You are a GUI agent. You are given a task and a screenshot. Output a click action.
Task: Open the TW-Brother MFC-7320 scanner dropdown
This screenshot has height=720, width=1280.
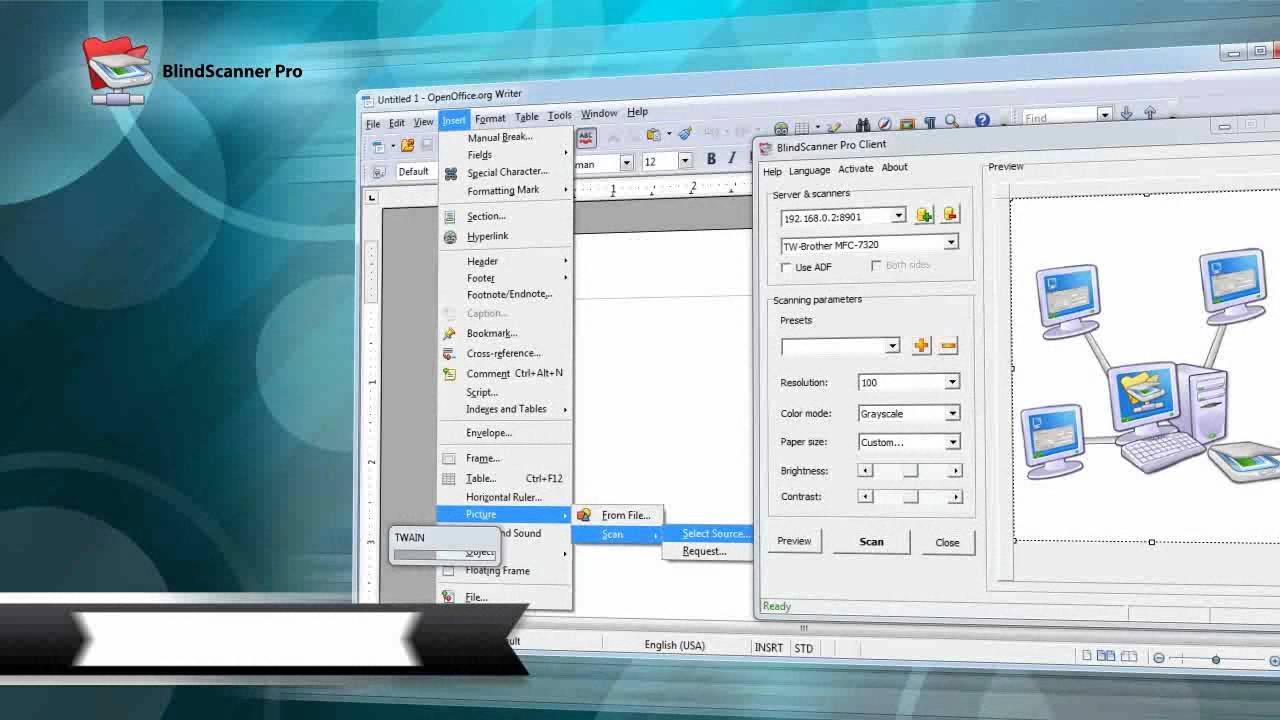click(x=951, y=242)
